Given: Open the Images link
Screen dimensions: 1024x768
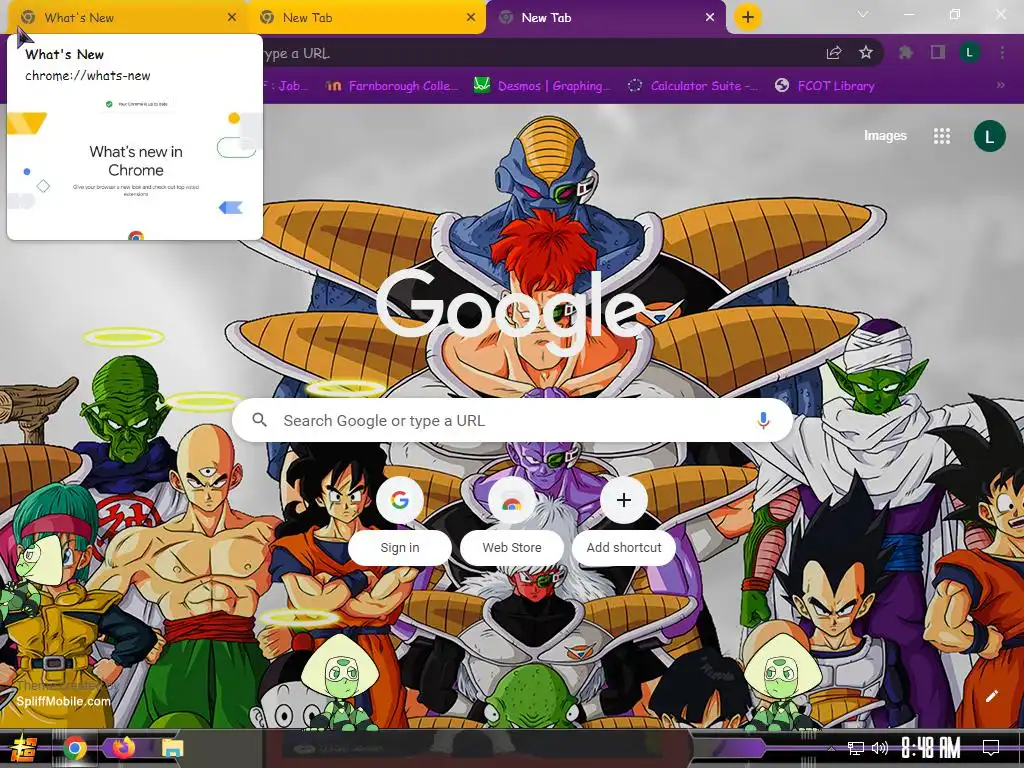Looking at the screenshot, I should pos(885,136).
